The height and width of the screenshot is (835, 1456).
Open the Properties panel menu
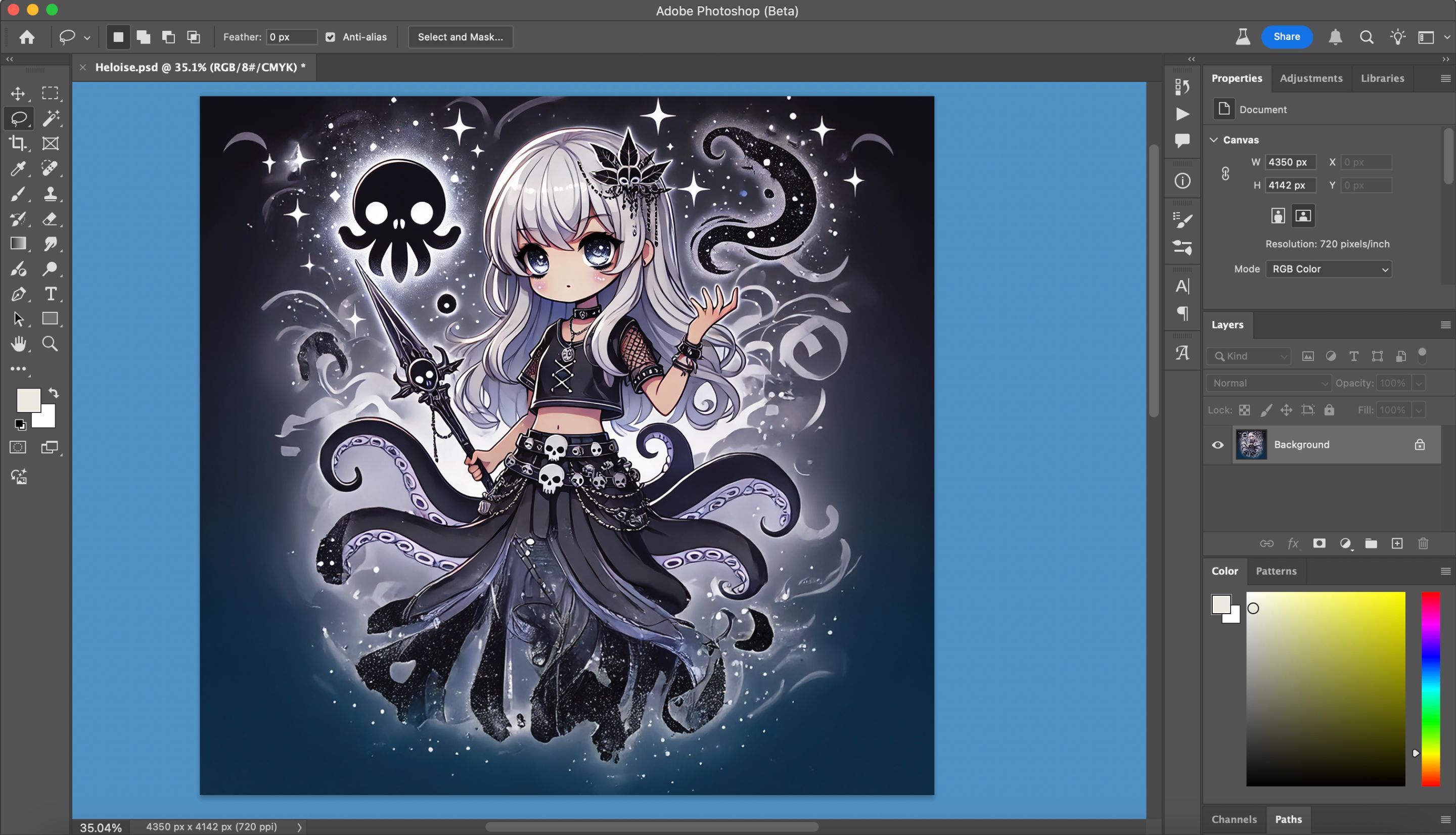pos(1445,78)
